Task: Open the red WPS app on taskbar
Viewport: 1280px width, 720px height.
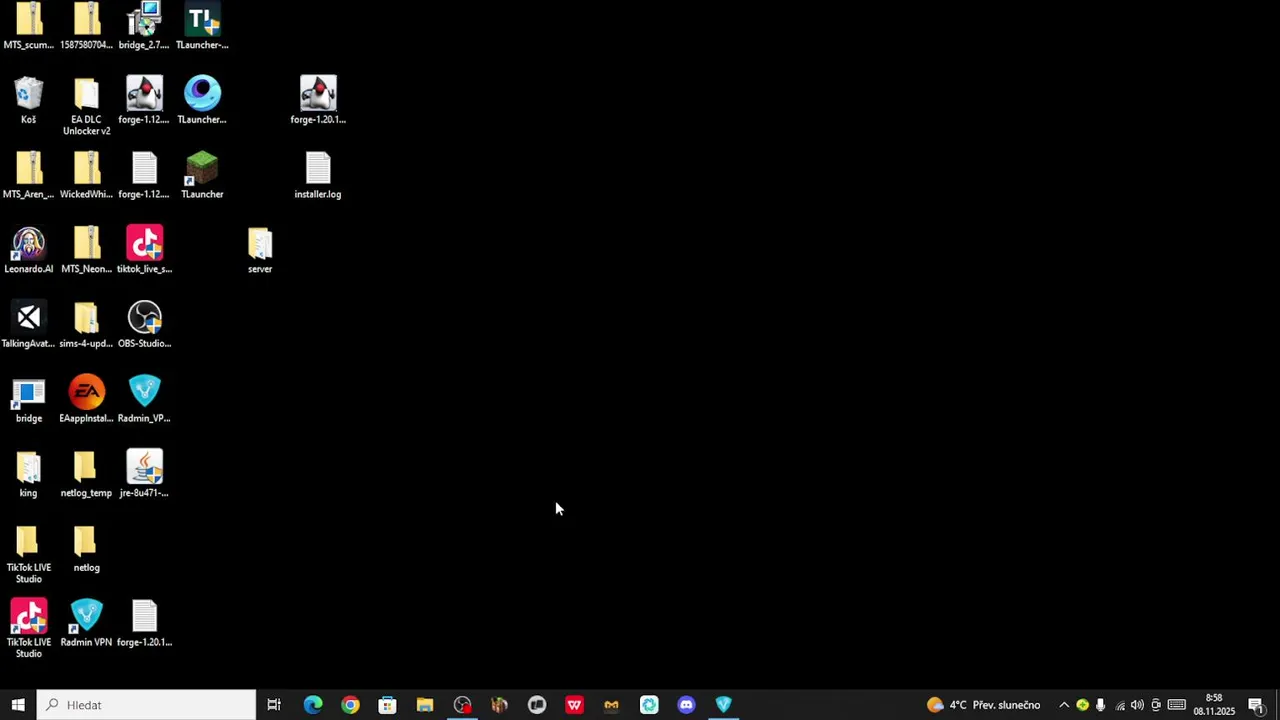Action: (574, 705)
